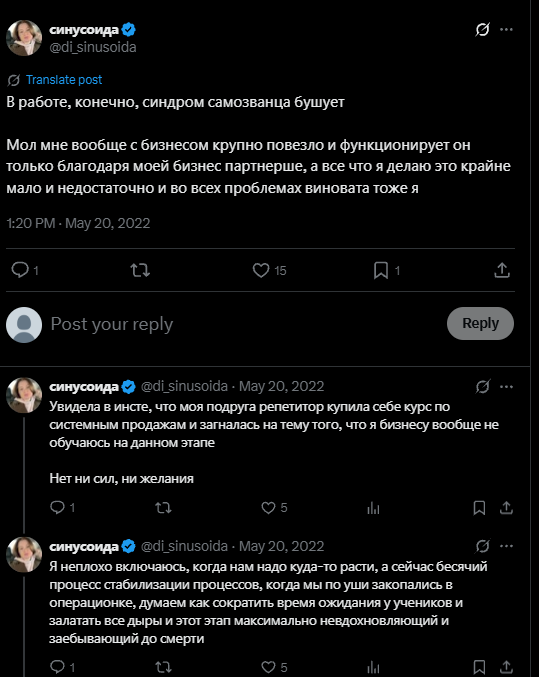Open more options on first thread reply
Screen dimensions: 539x677
click(x=506, y=386)
